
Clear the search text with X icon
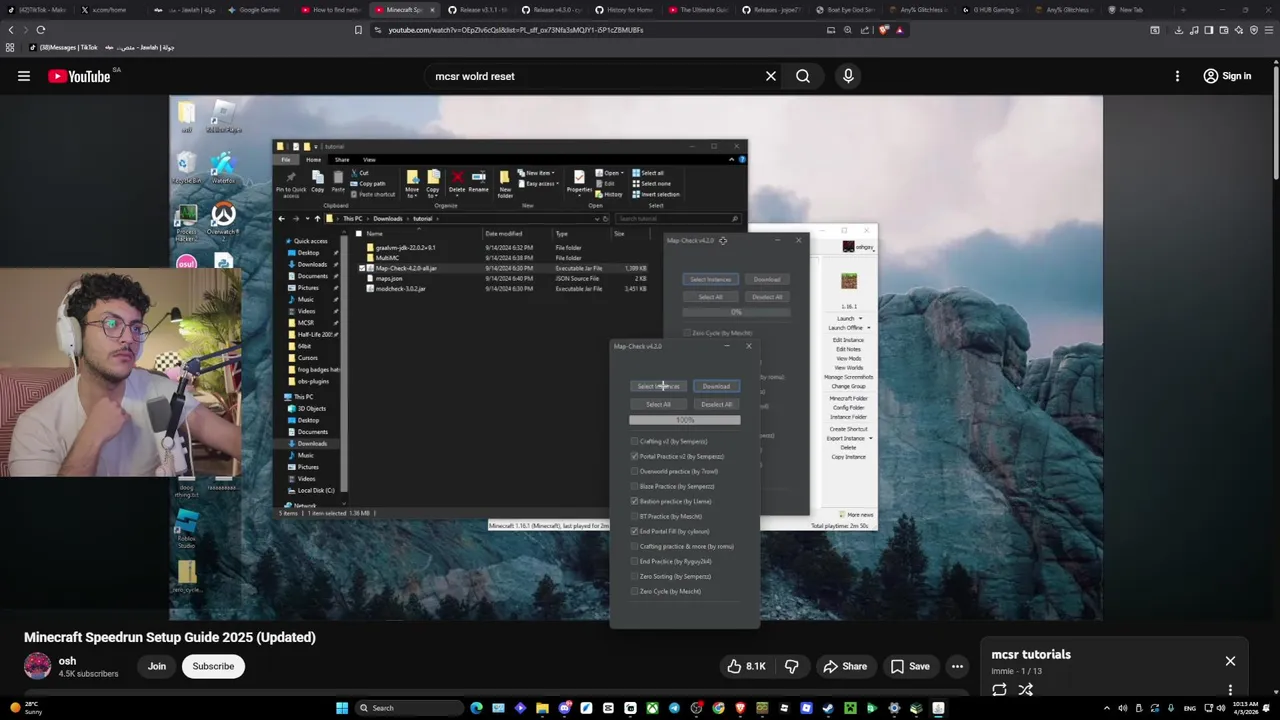coord(771,76)
